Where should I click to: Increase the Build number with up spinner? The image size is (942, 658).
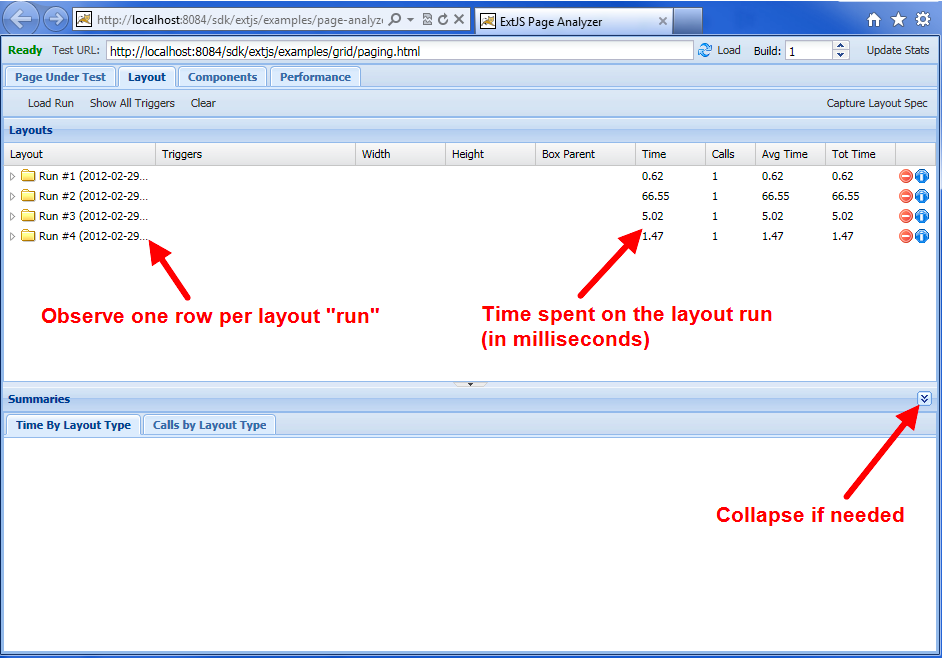841,46
